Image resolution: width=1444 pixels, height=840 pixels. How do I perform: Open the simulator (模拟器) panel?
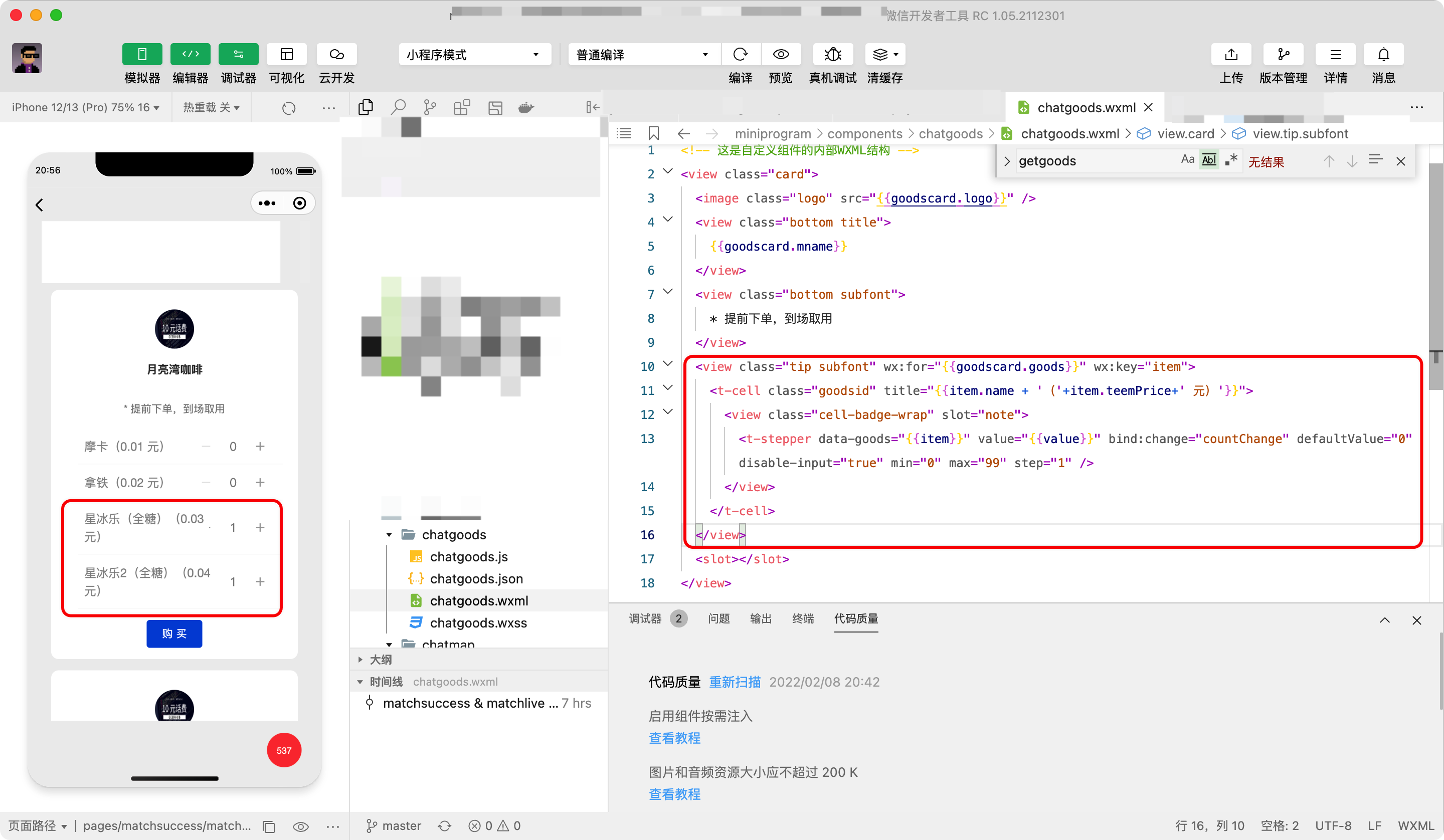point(141,55)
